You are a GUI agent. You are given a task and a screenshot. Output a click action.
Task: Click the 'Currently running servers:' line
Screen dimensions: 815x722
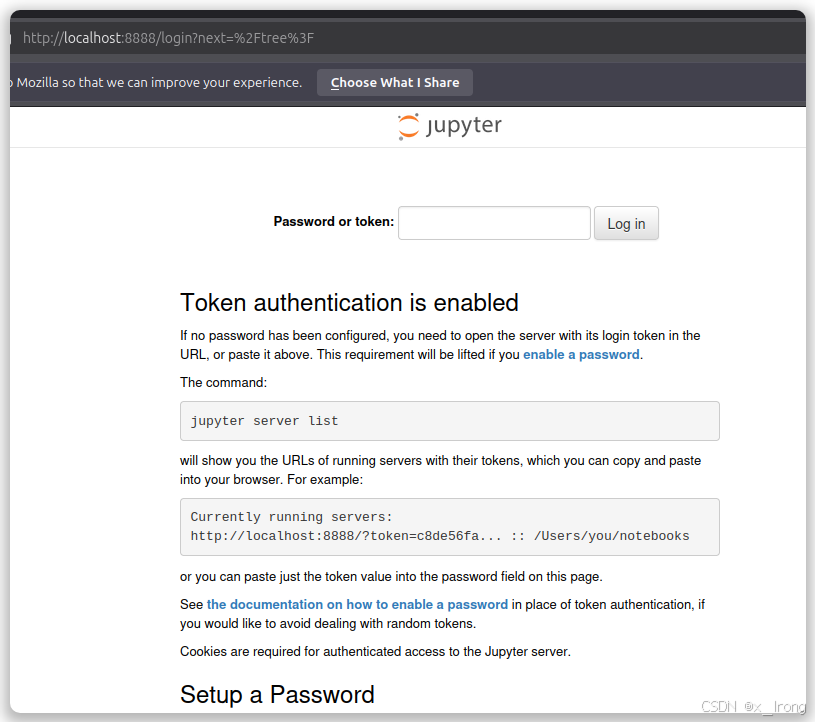(x=291, y=517)
